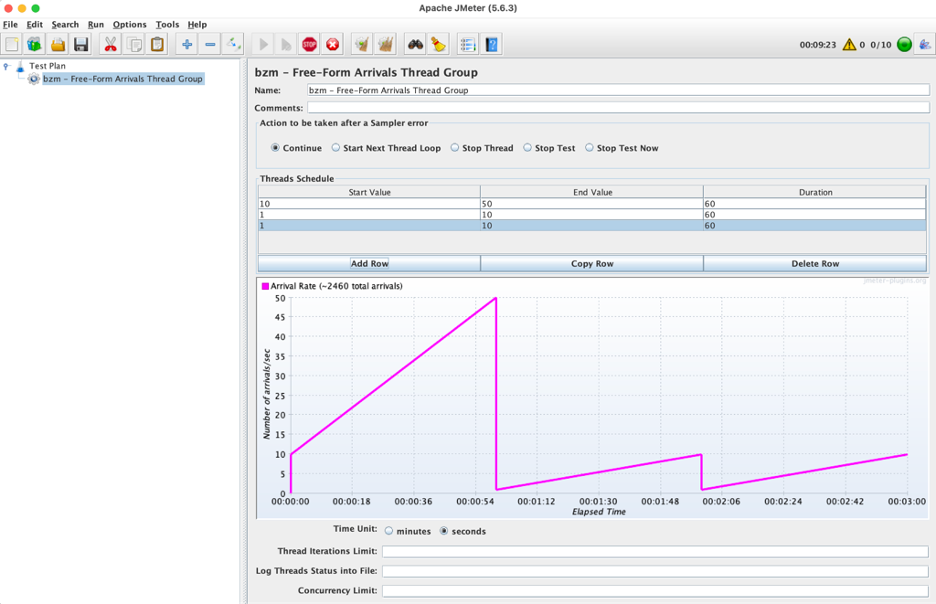Screen dimensions: 936x604
Task: Select Stop Test Now radio button
Action: (589, 147)
